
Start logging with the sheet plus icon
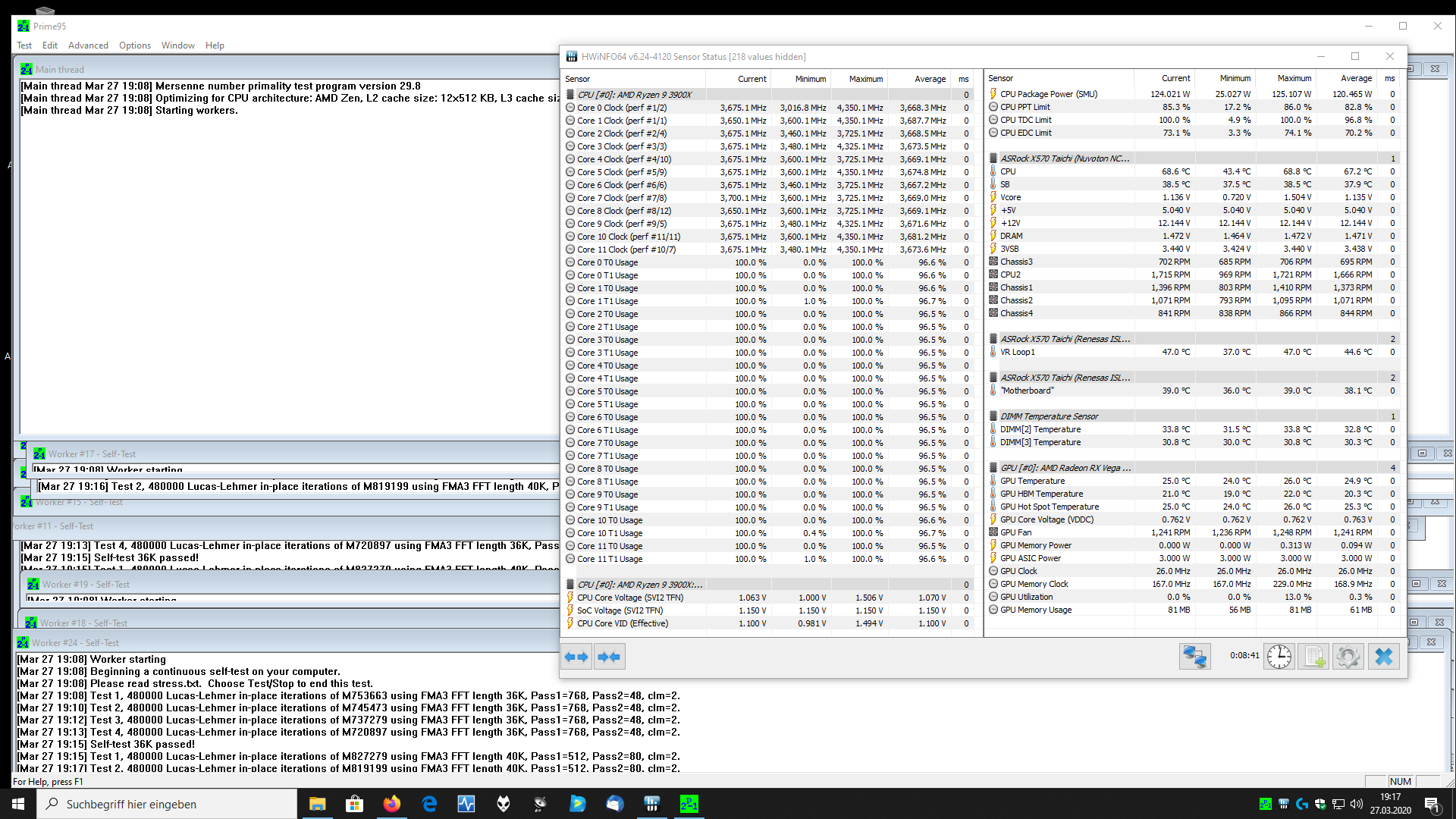tap(1313, 657)
